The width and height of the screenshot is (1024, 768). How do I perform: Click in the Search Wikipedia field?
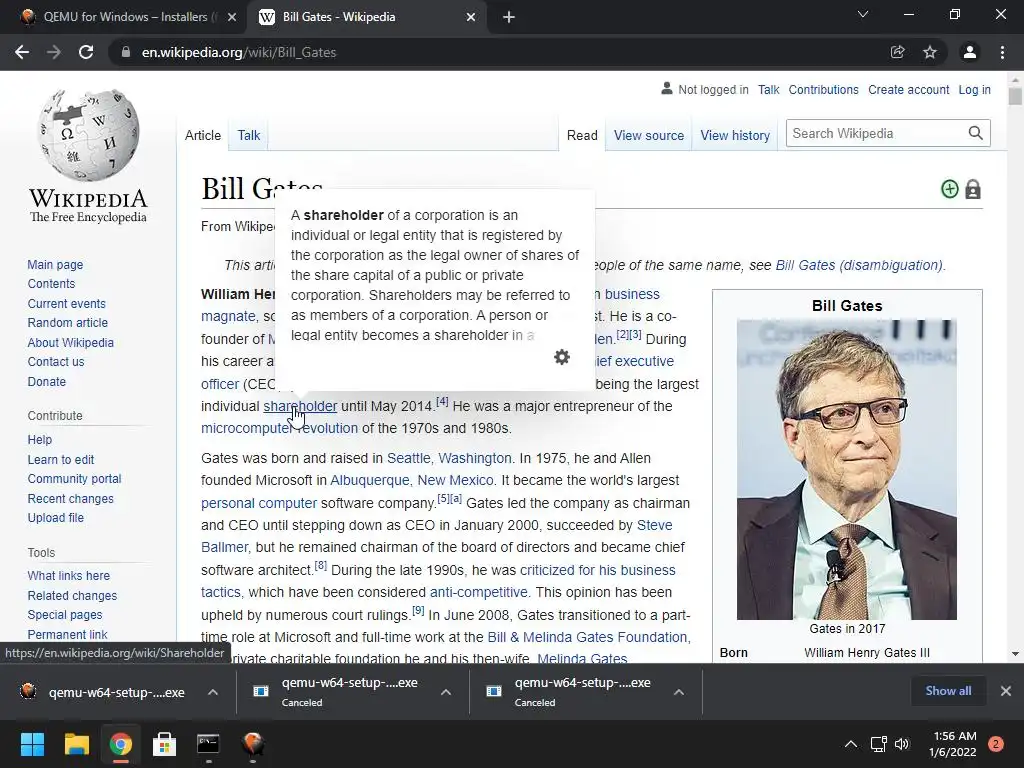[x=875, y=133]
